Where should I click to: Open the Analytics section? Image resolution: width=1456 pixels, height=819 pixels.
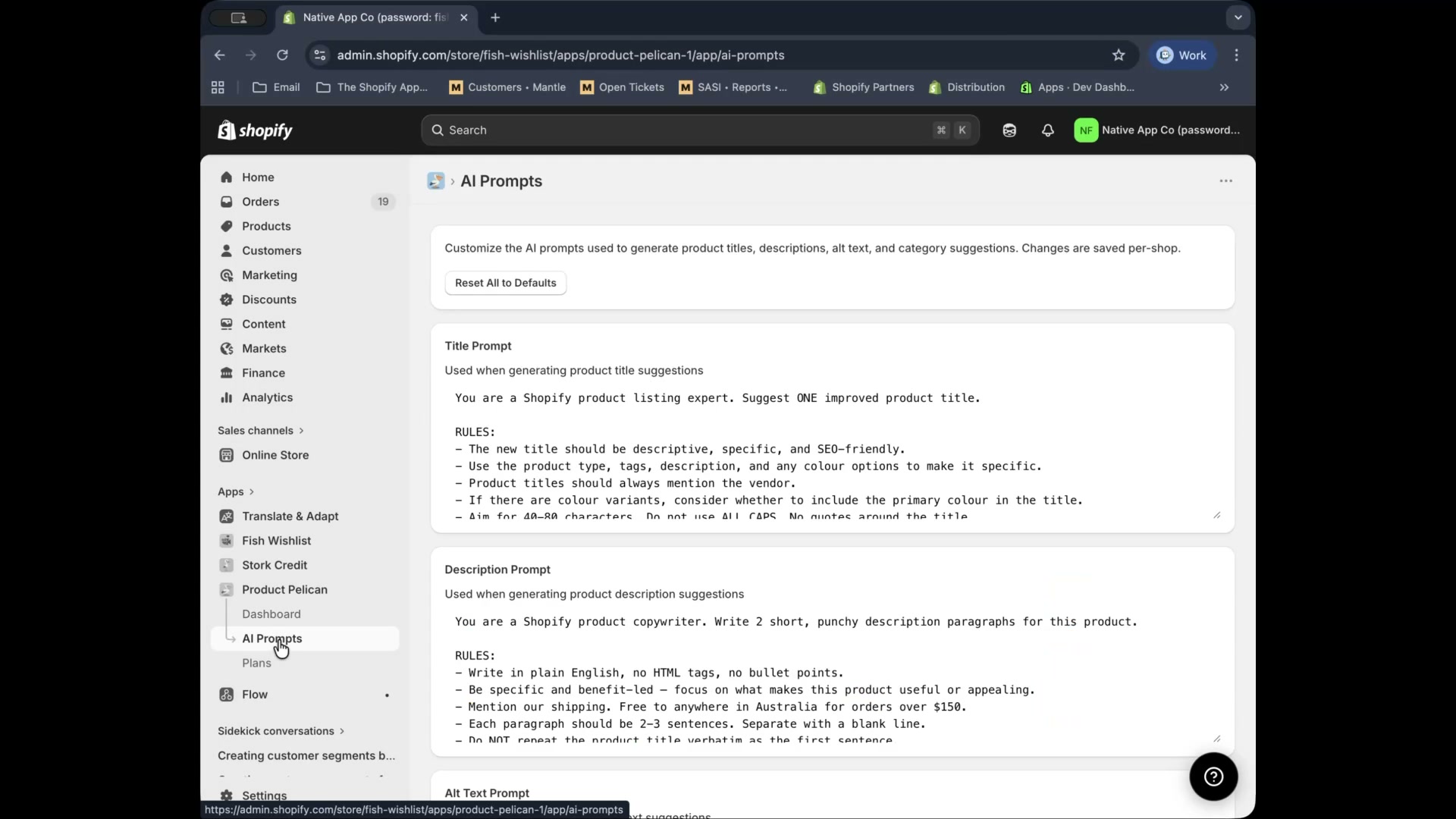[x=266, y=397]
